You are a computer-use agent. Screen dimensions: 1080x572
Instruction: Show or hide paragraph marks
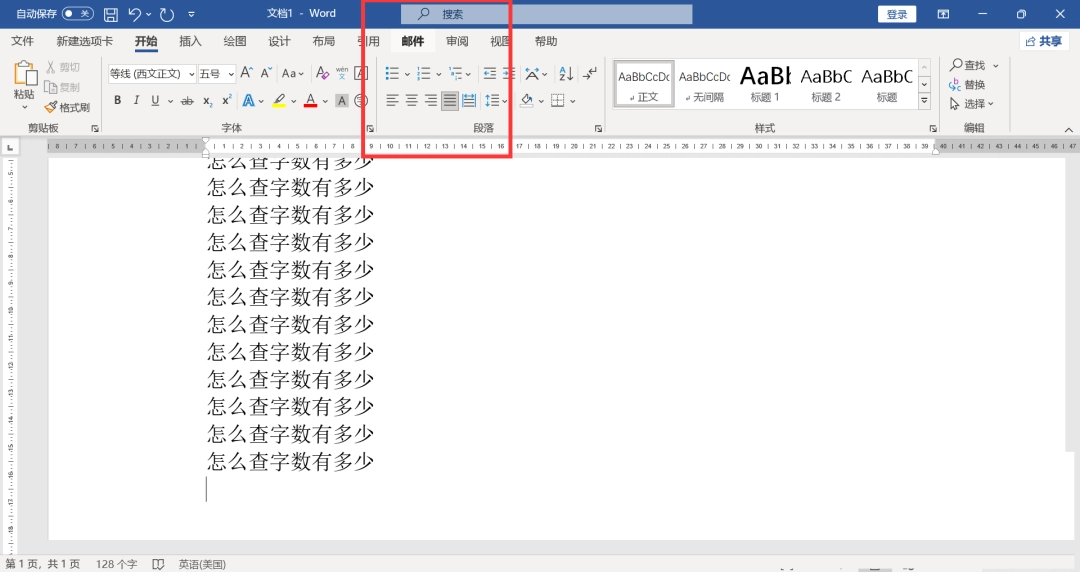pyautogui.click(x=590, y=73)
